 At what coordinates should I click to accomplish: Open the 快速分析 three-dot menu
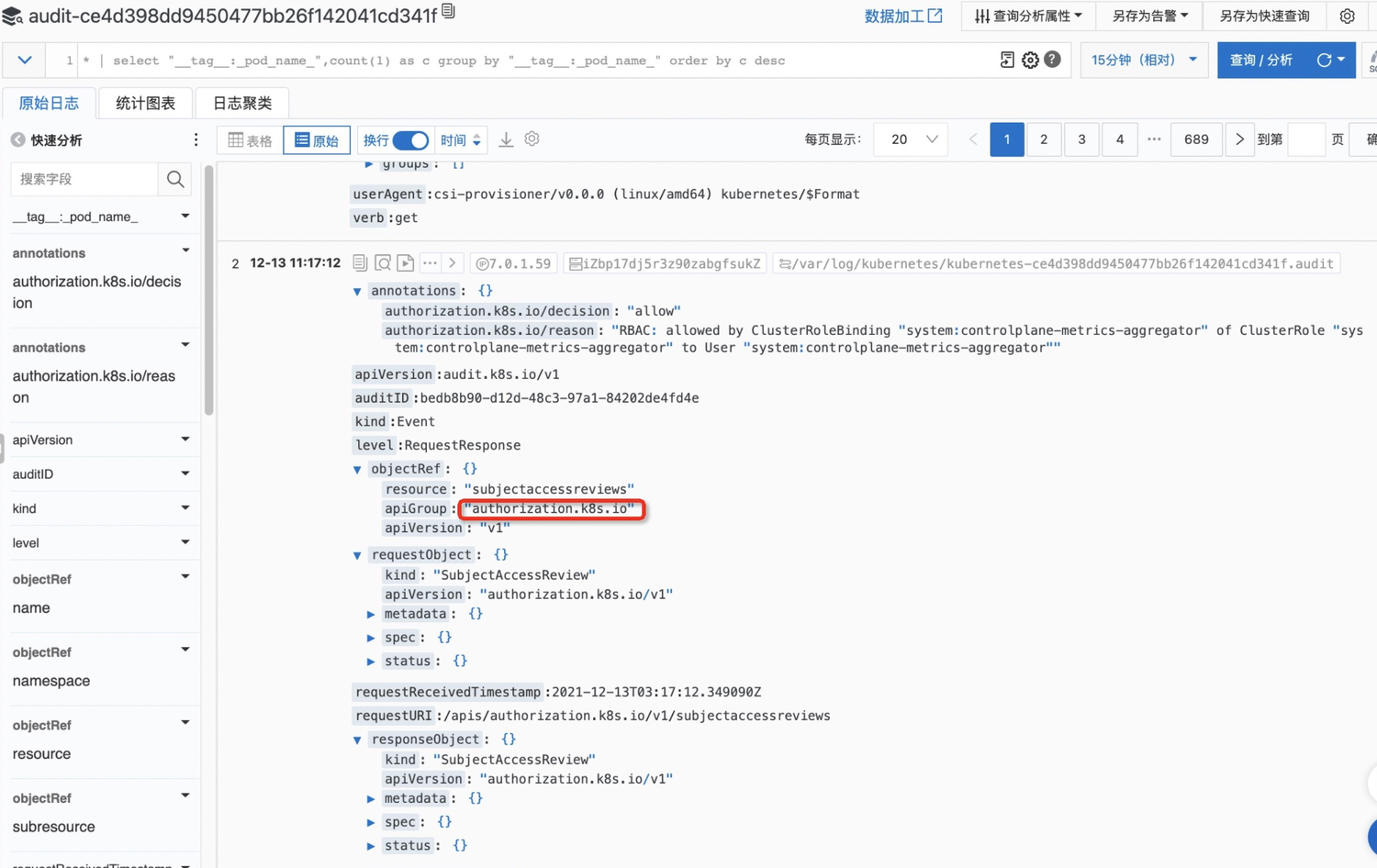pos(196,140)
